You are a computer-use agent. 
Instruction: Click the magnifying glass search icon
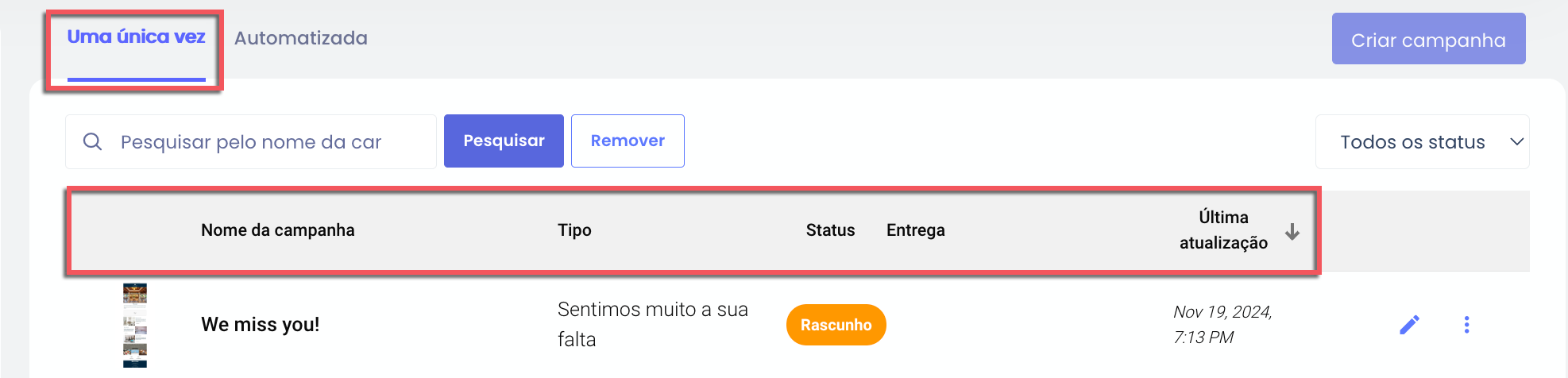pyautogui.click(x=93, y=141)
